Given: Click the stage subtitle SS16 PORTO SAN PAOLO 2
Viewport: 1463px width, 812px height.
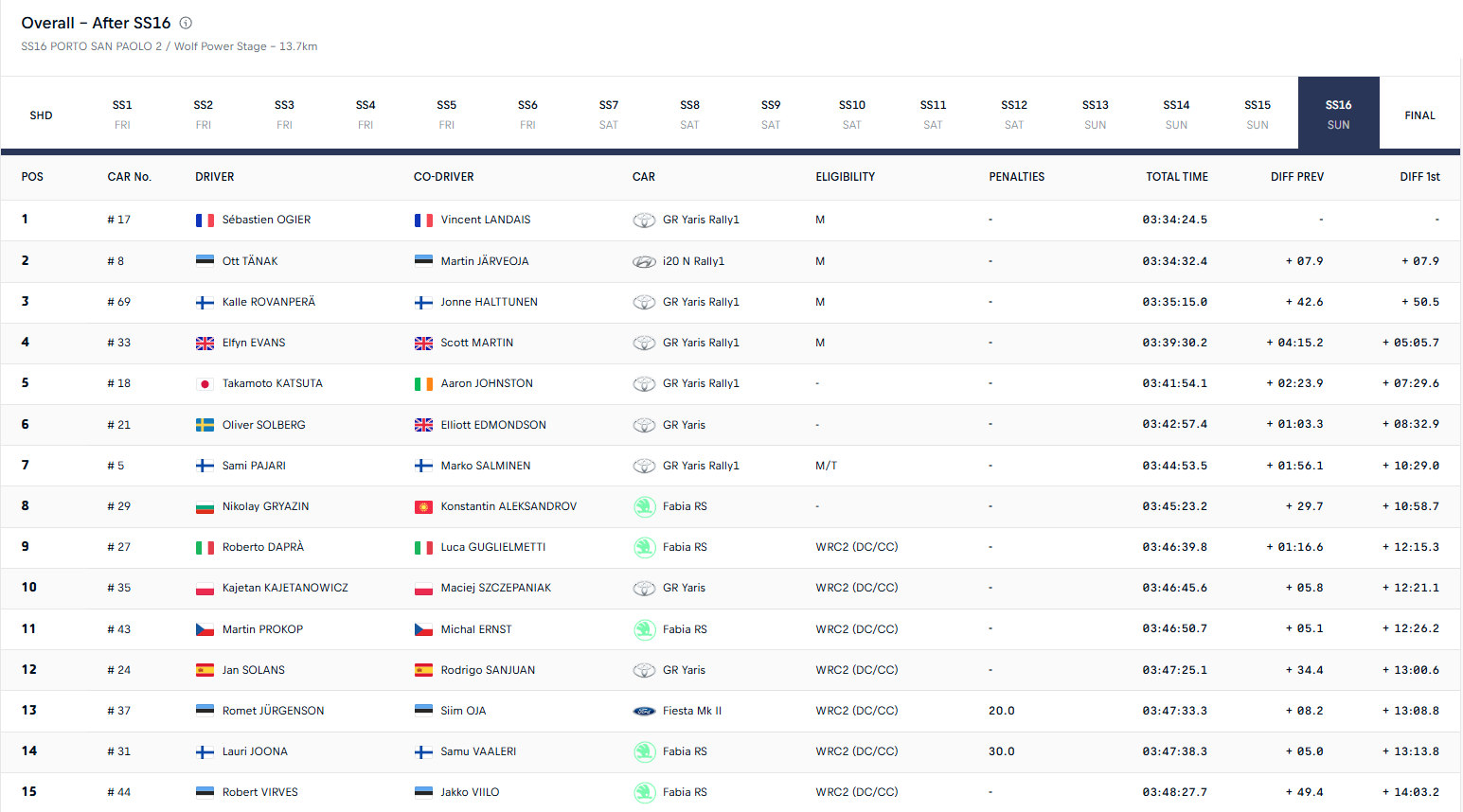Looking at the screenshot, I should click(x=92, y=46).
